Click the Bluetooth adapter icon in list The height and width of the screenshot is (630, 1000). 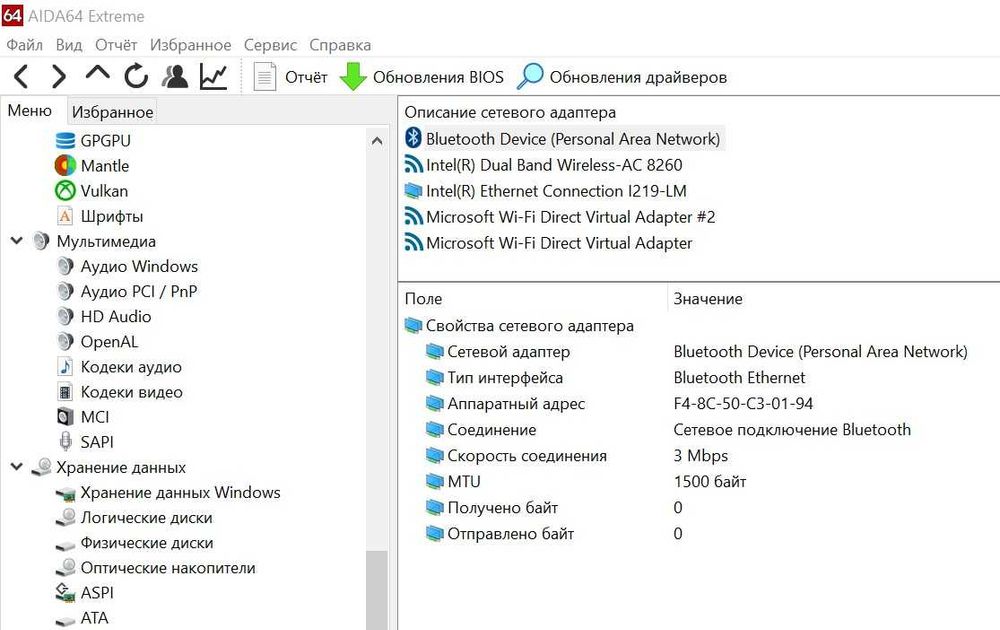(413, 138)
